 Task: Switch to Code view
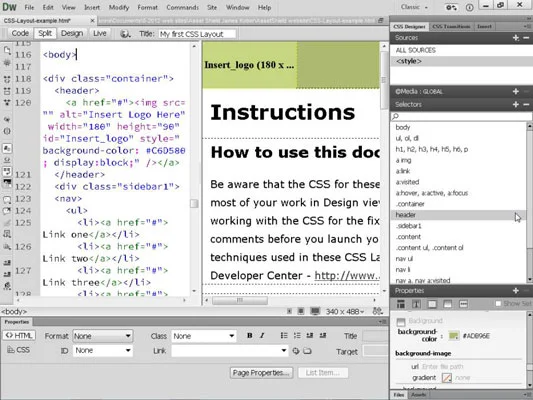tap(20, 33)
